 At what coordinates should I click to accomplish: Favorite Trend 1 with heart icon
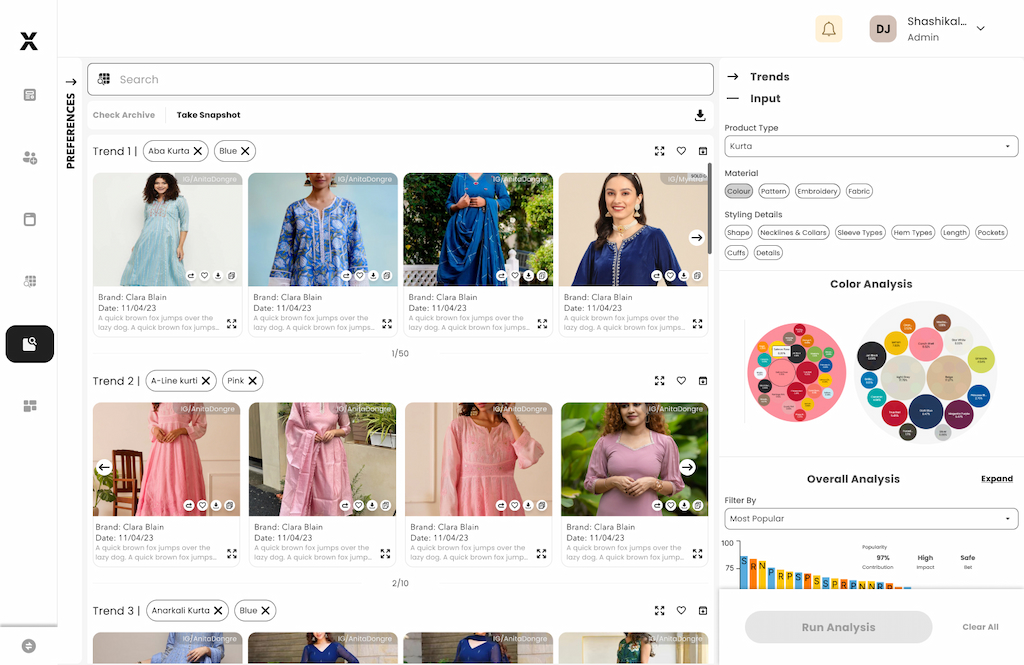[x=681, y=151]
